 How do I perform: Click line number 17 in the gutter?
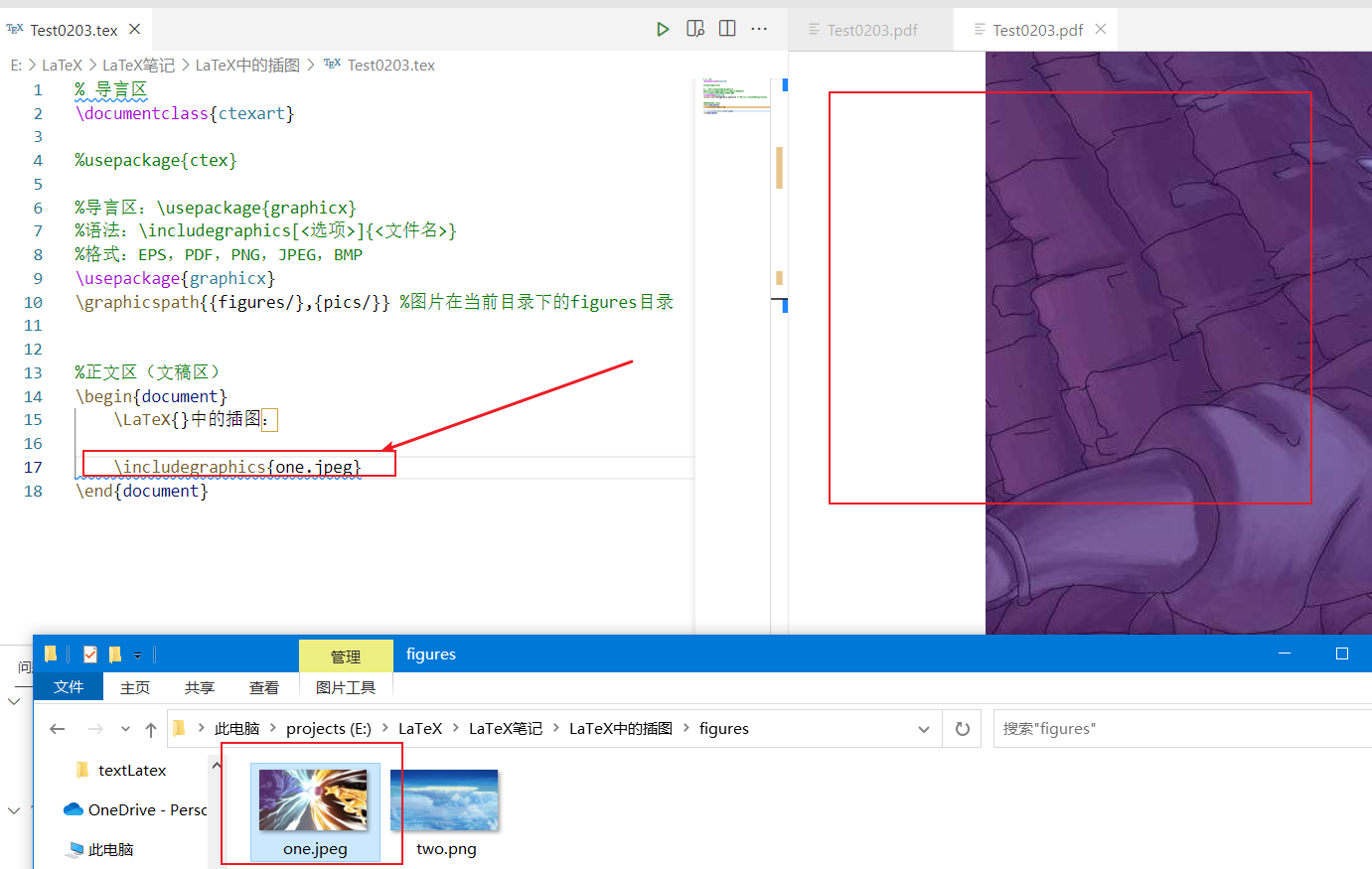pos(33,467)
